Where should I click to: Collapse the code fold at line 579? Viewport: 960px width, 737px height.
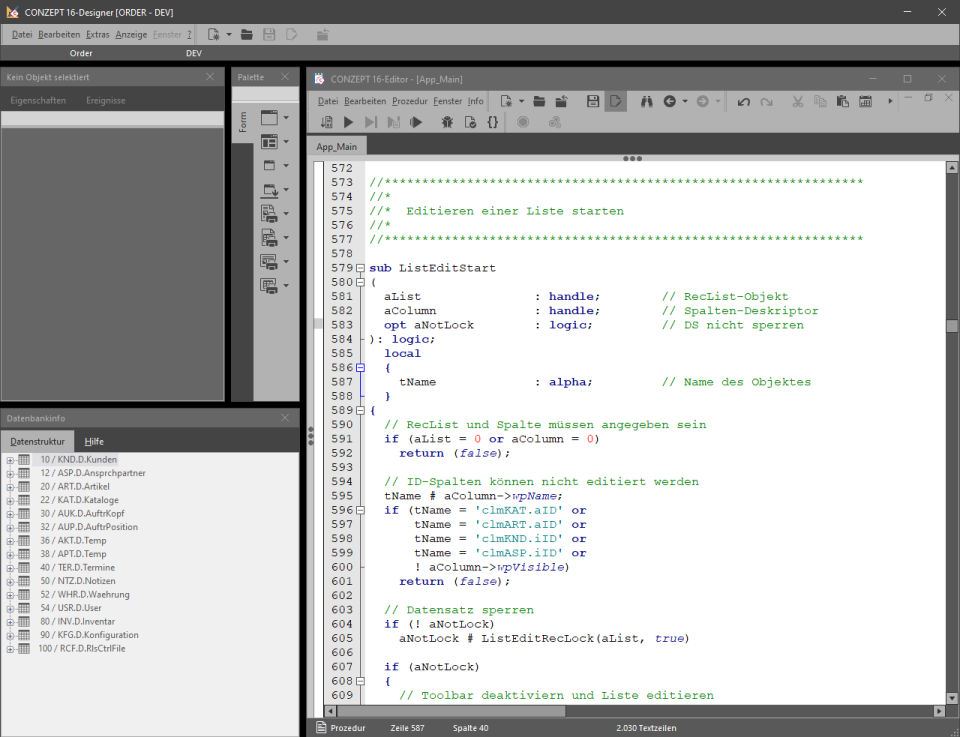(x=360, y=268)
